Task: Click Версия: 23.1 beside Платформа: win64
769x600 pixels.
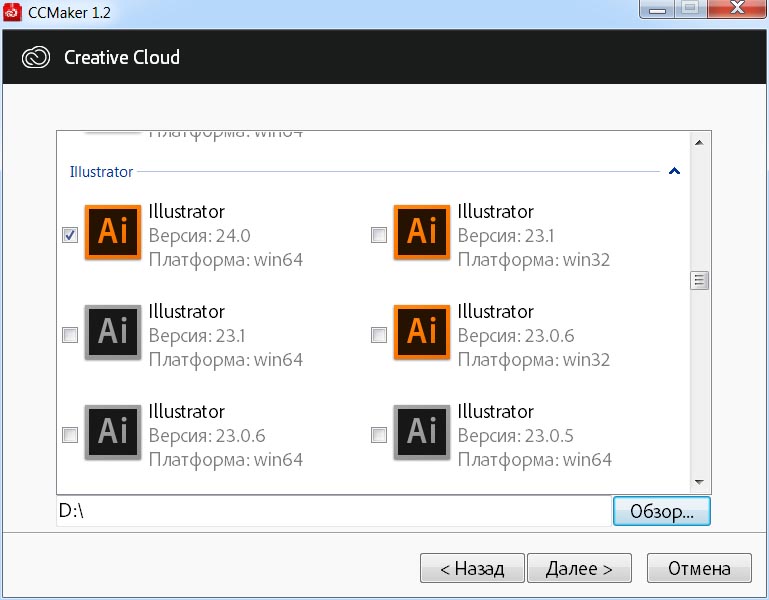Action: (197, 336)
